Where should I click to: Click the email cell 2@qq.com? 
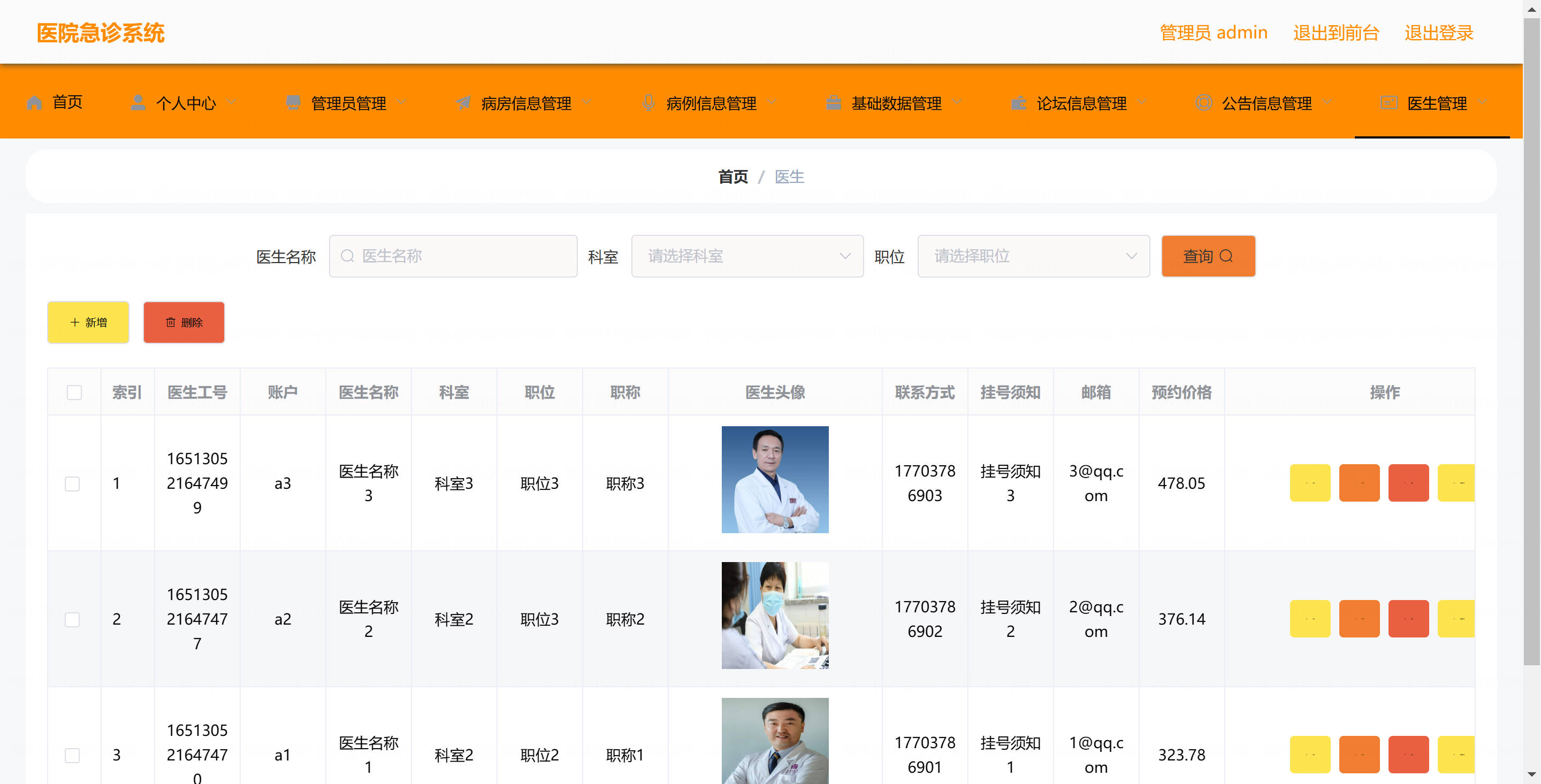tap(1096, 619)
